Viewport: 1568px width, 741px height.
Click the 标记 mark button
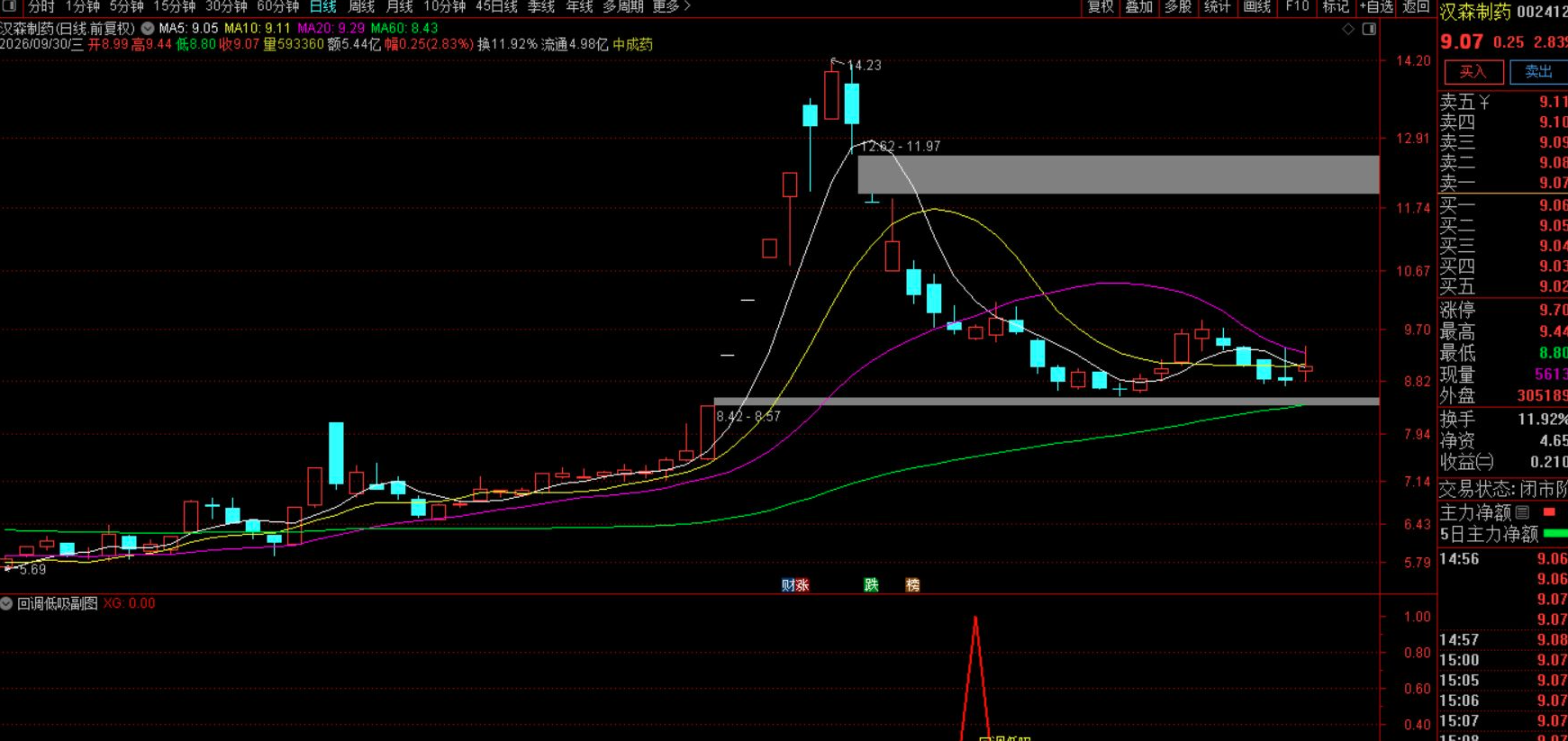[x=1336, y=6]
